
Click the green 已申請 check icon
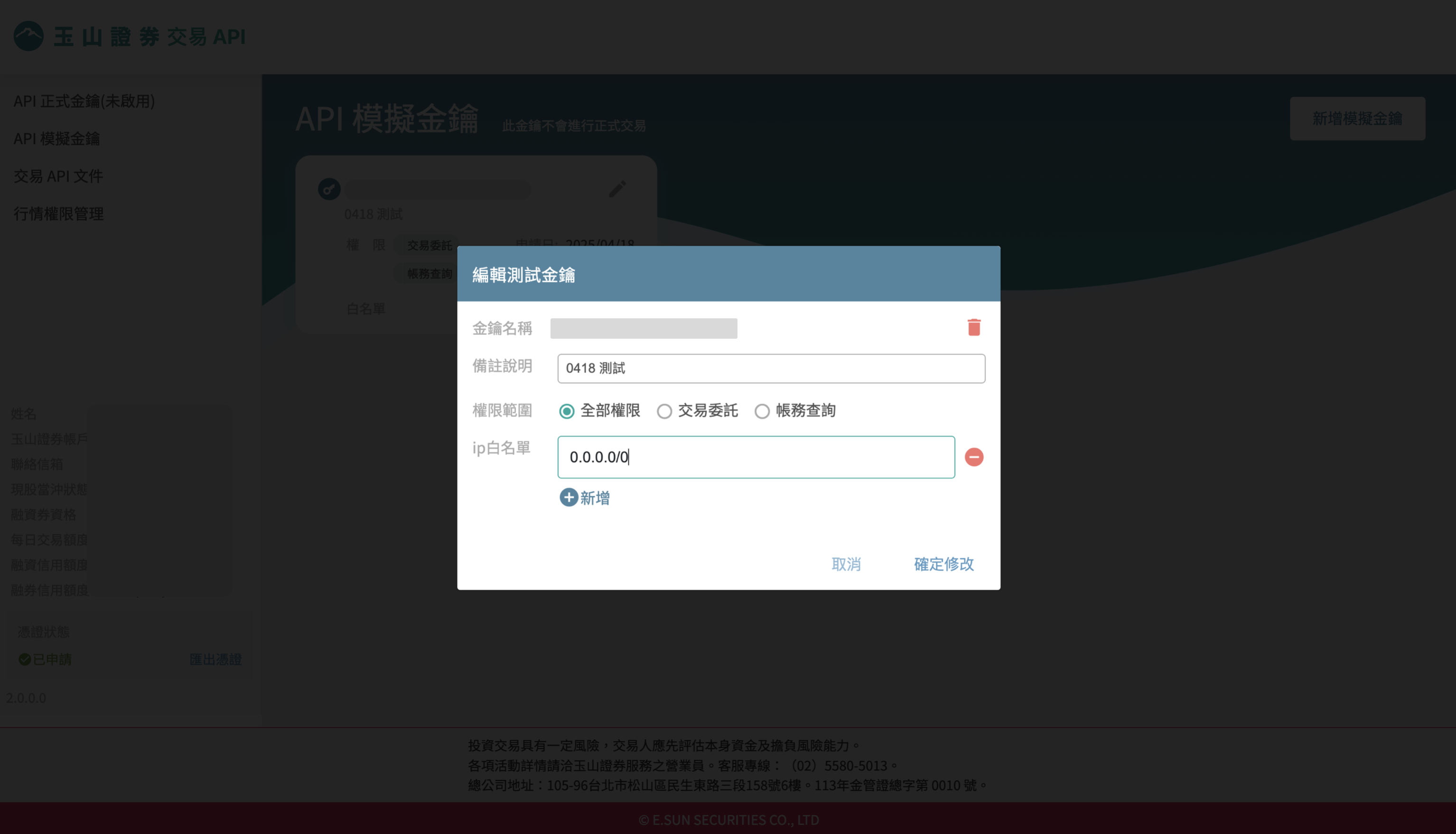(25, 659)
